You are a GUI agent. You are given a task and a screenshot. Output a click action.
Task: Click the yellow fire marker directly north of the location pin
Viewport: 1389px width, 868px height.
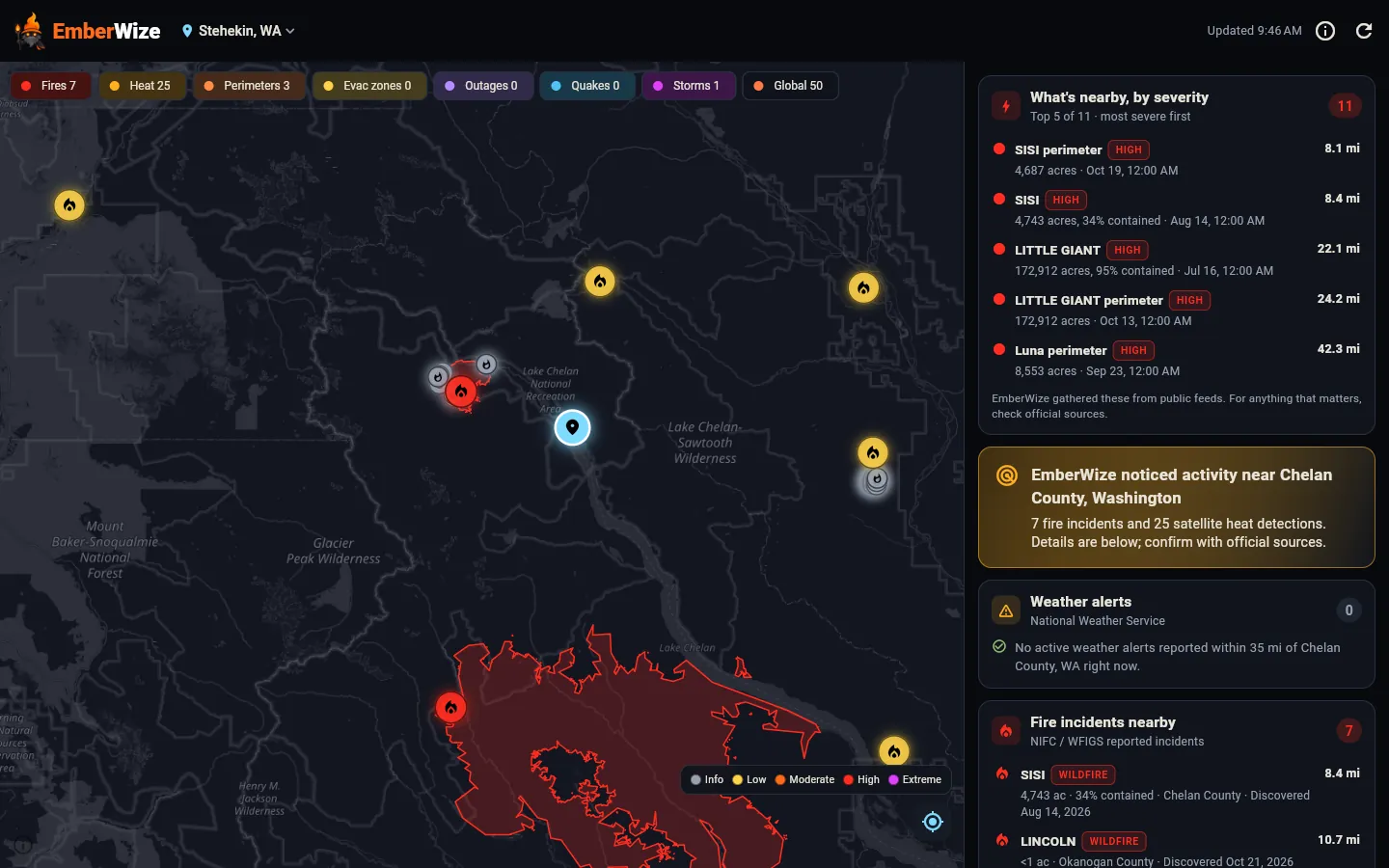click(600, 281)
